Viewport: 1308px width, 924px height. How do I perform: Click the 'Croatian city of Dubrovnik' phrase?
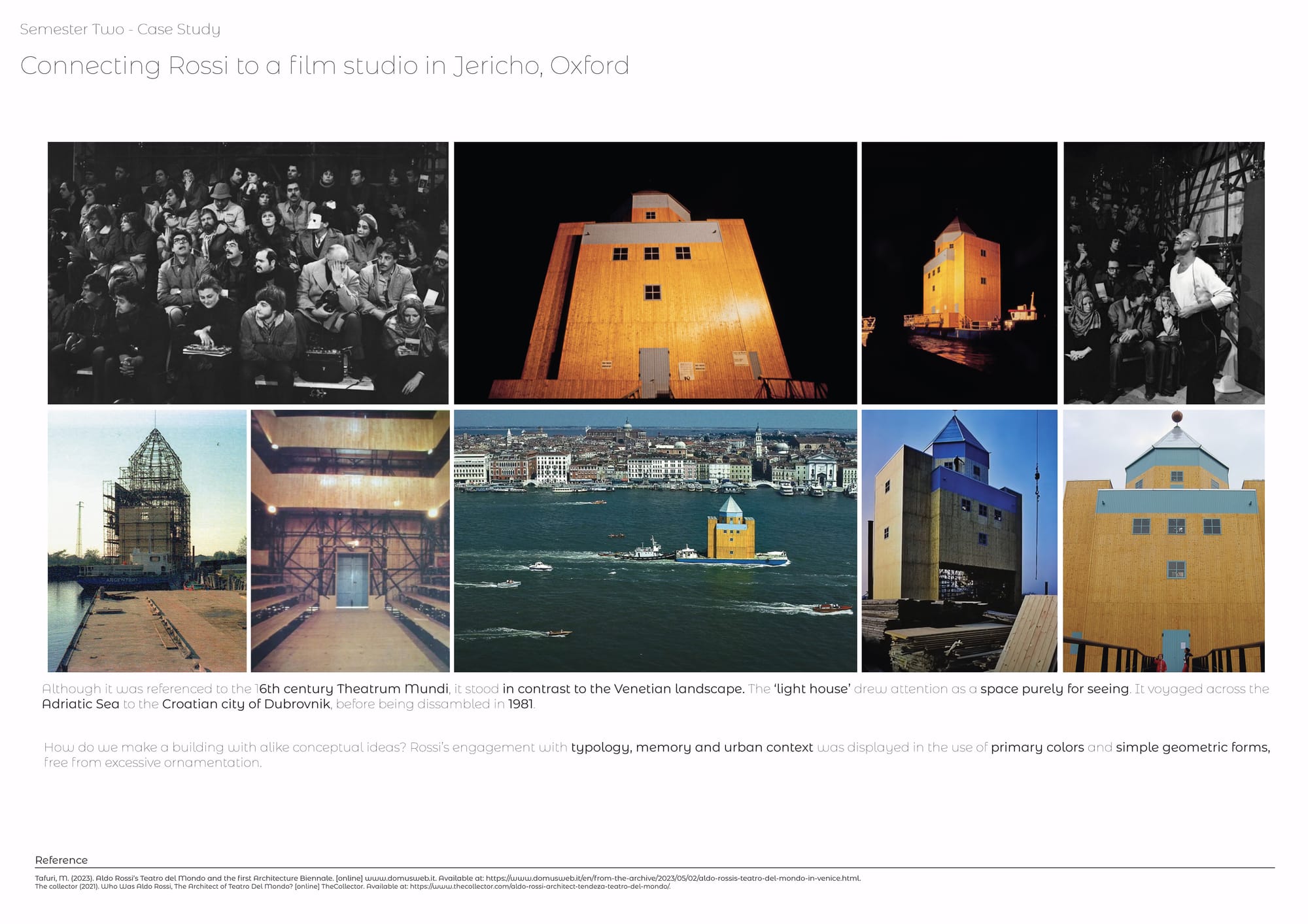pyautogui.click(x=246, y=704)
